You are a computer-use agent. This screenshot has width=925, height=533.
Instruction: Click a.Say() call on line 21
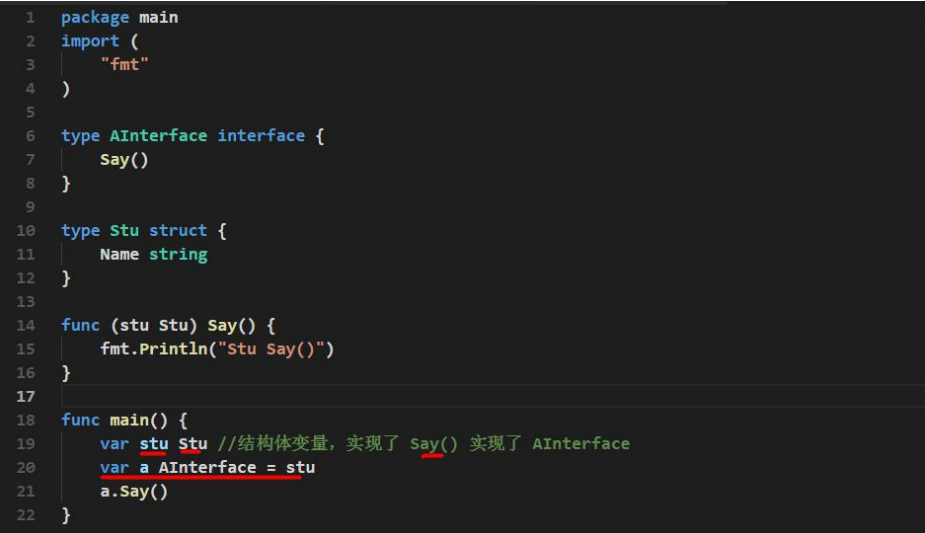click(134, 491)
